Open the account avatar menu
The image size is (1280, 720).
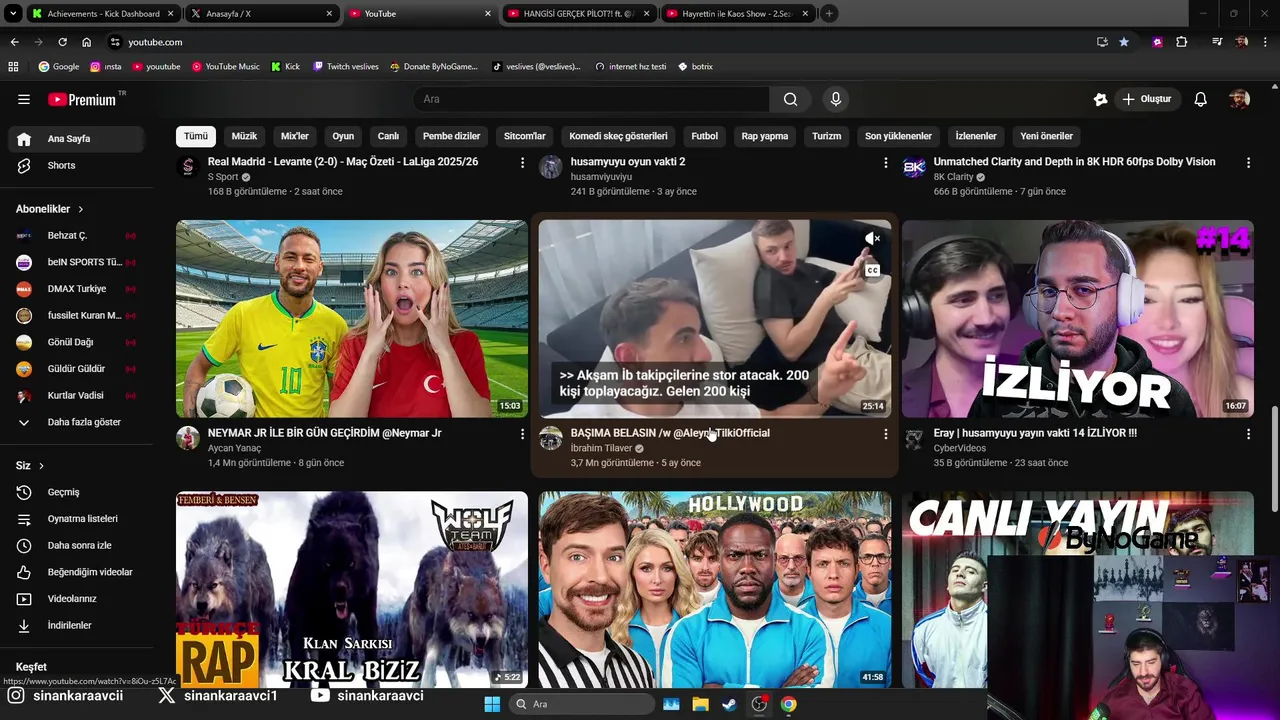(x=1239, y=99)
